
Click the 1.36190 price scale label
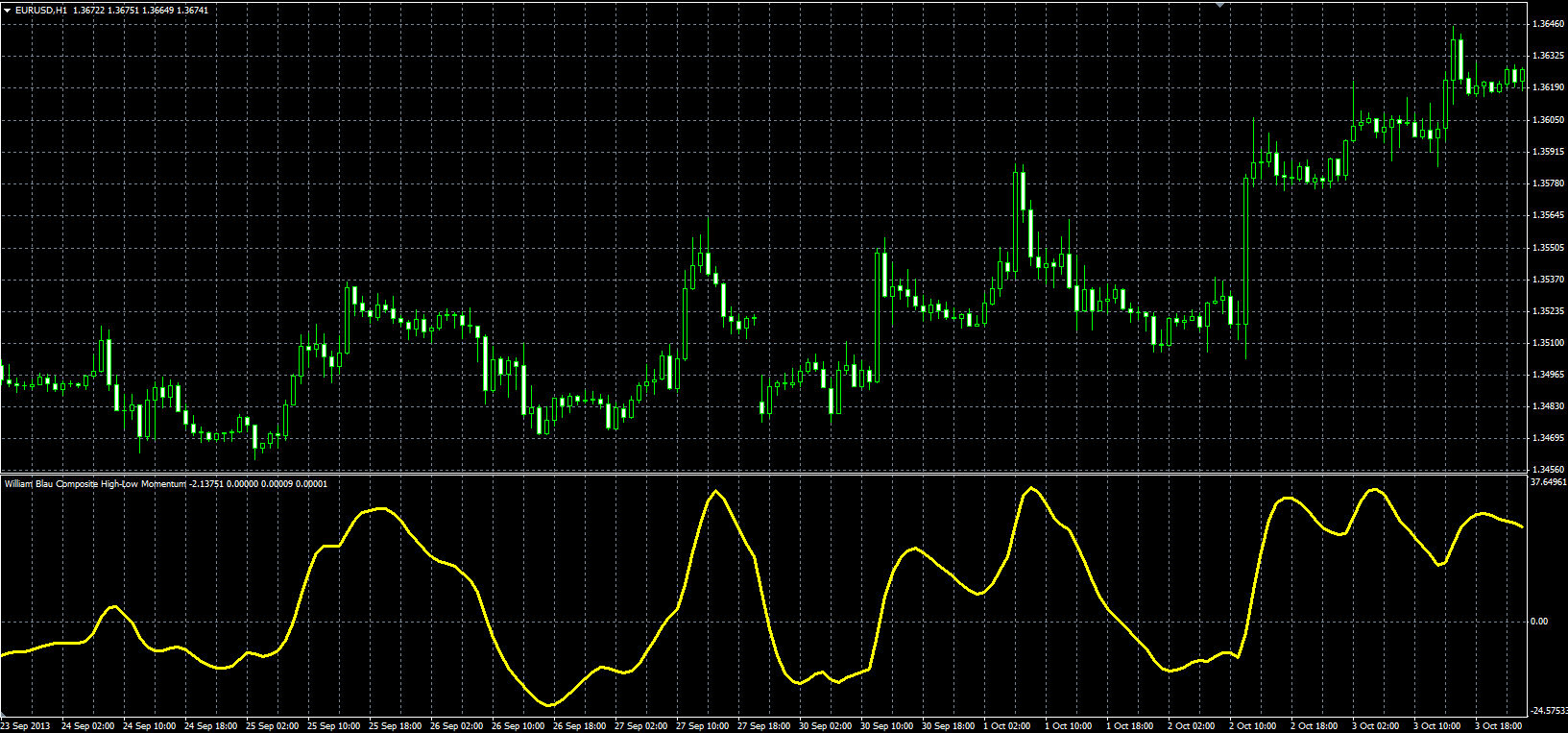tap(1549, 87)
